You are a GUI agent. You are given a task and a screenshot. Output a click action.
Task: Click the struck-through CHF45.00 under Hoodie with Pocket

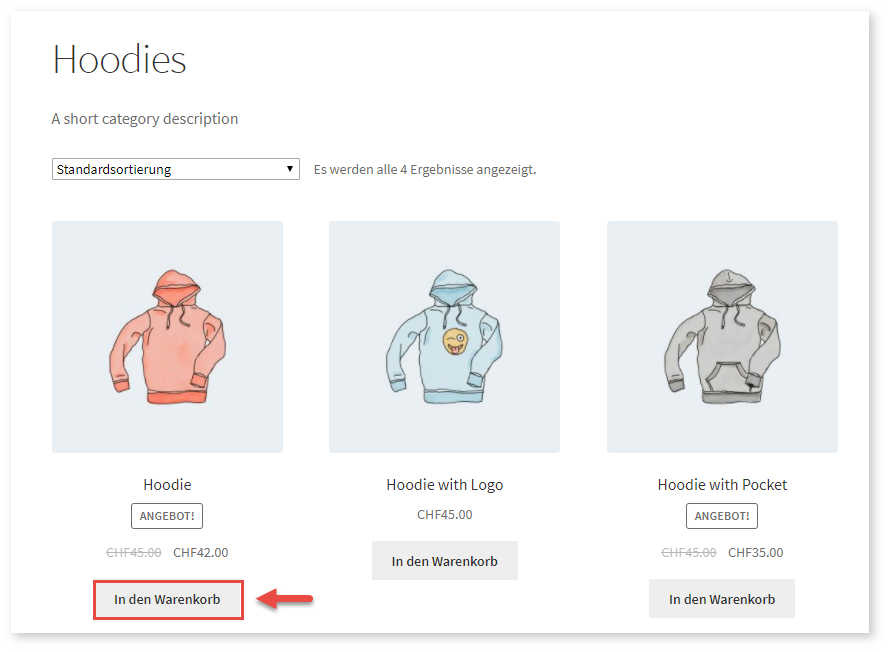coord(689,553)
